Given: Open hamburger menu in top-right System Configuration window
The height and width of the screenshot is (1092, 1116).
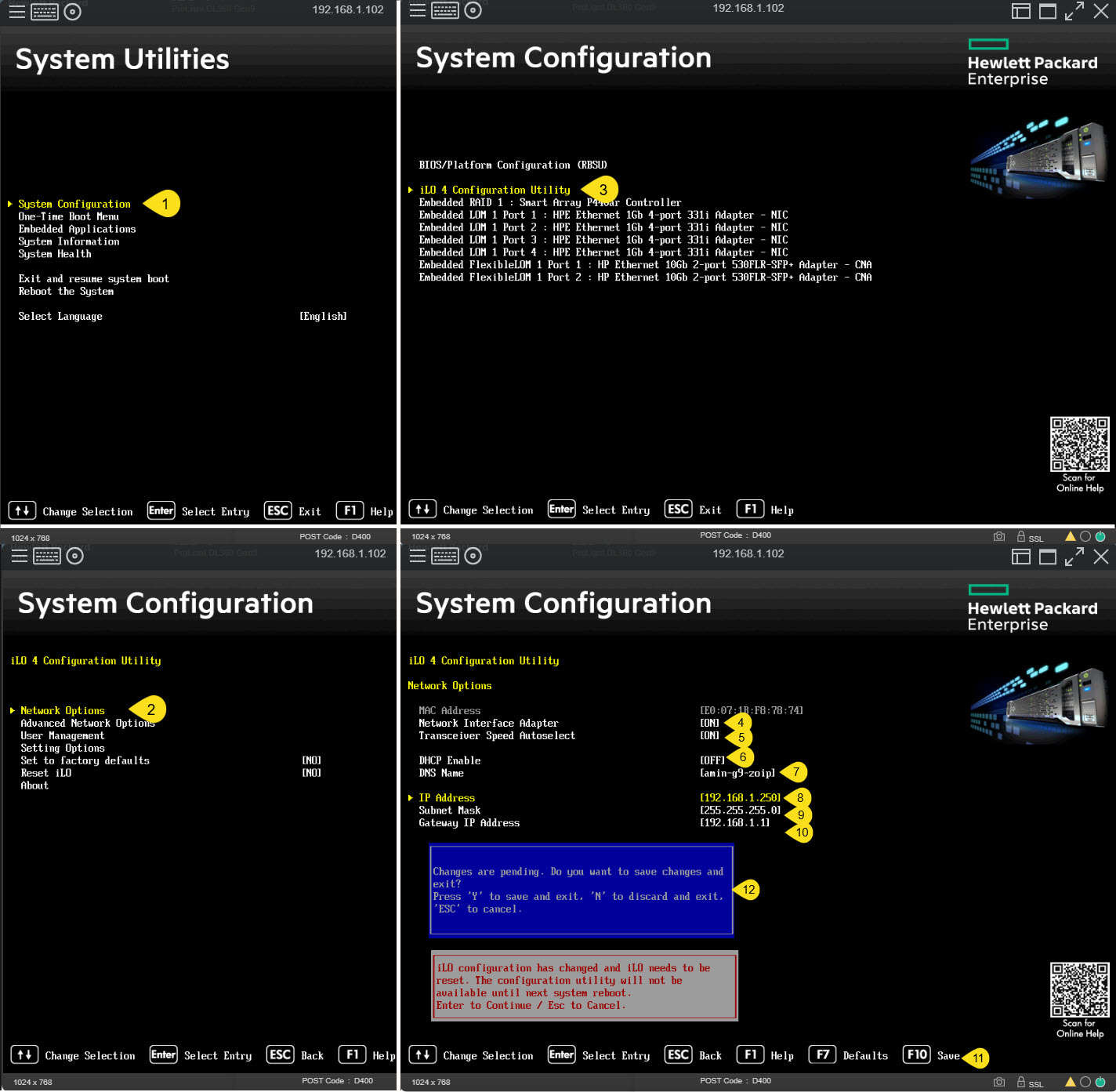Looking at the screenshot, I should [x=418, y=10].
